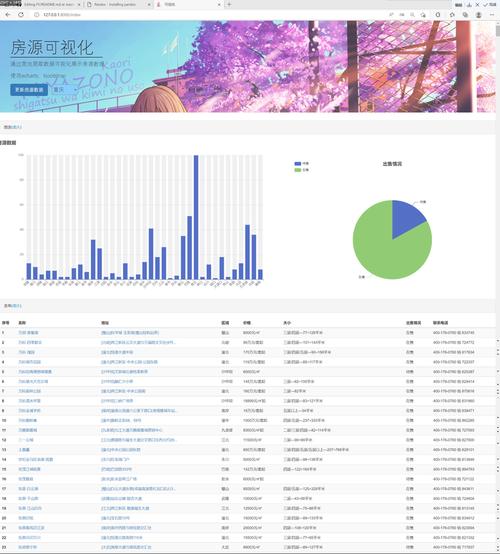Close the currently active third tab
This screenshot has height=554, width=500.
coord(219,5)
